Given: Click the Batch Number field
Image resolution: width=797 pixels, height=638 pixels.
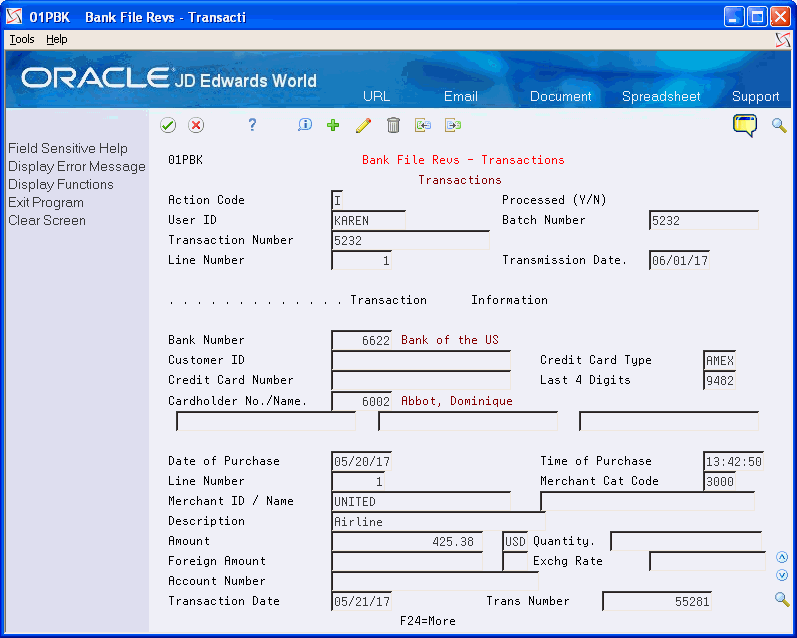Looking at the screenshot, I should click(703, 220).
